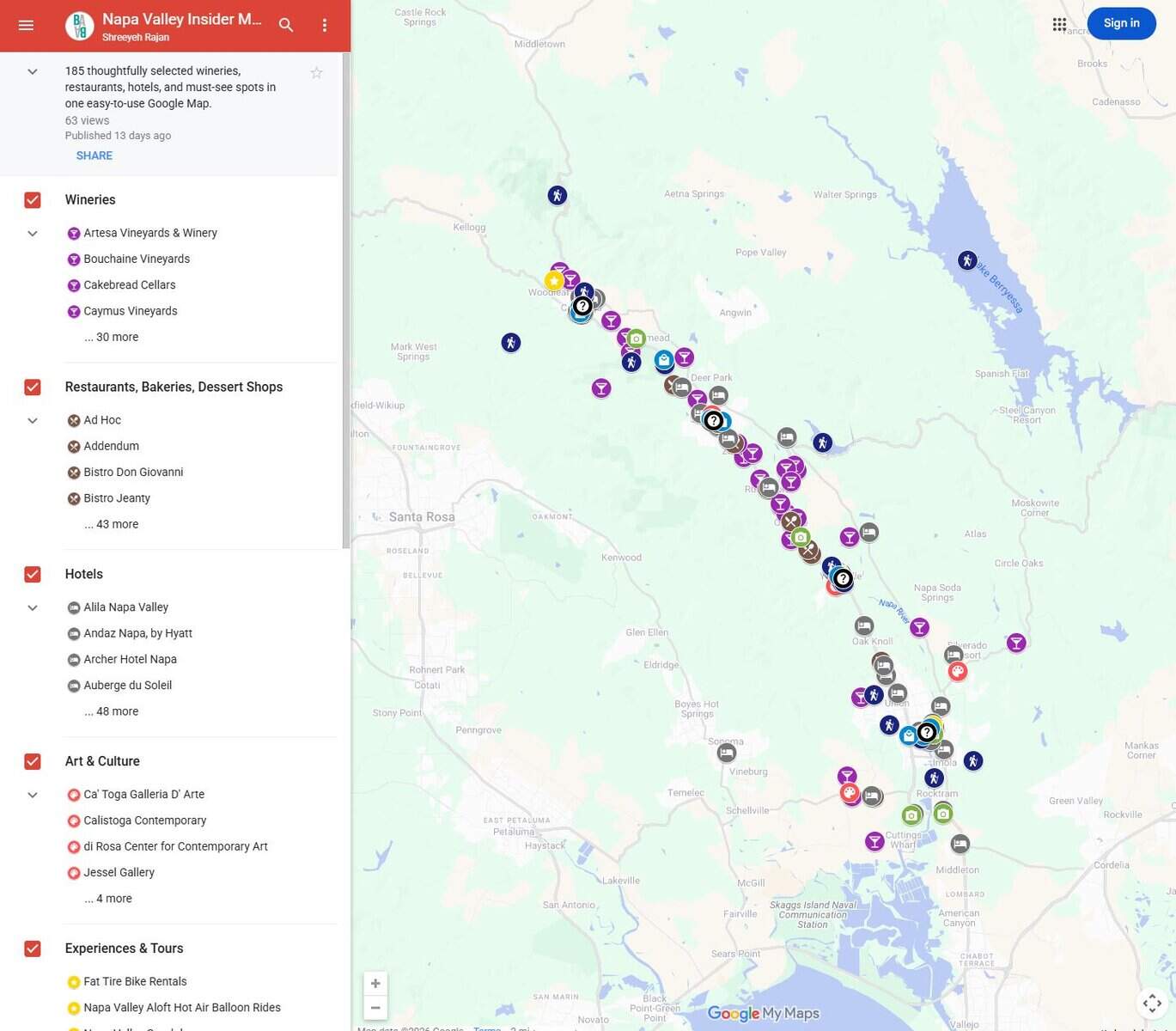Screen dimensions: 1176x1031
Task: Select Bistro Don Giovanni in list
Action: [133, 473]
